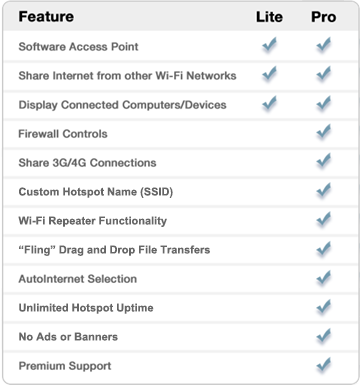Click the Lite checkmark for Software Access Point
Viewport: 360px width, 385px height.
[269, 44]
